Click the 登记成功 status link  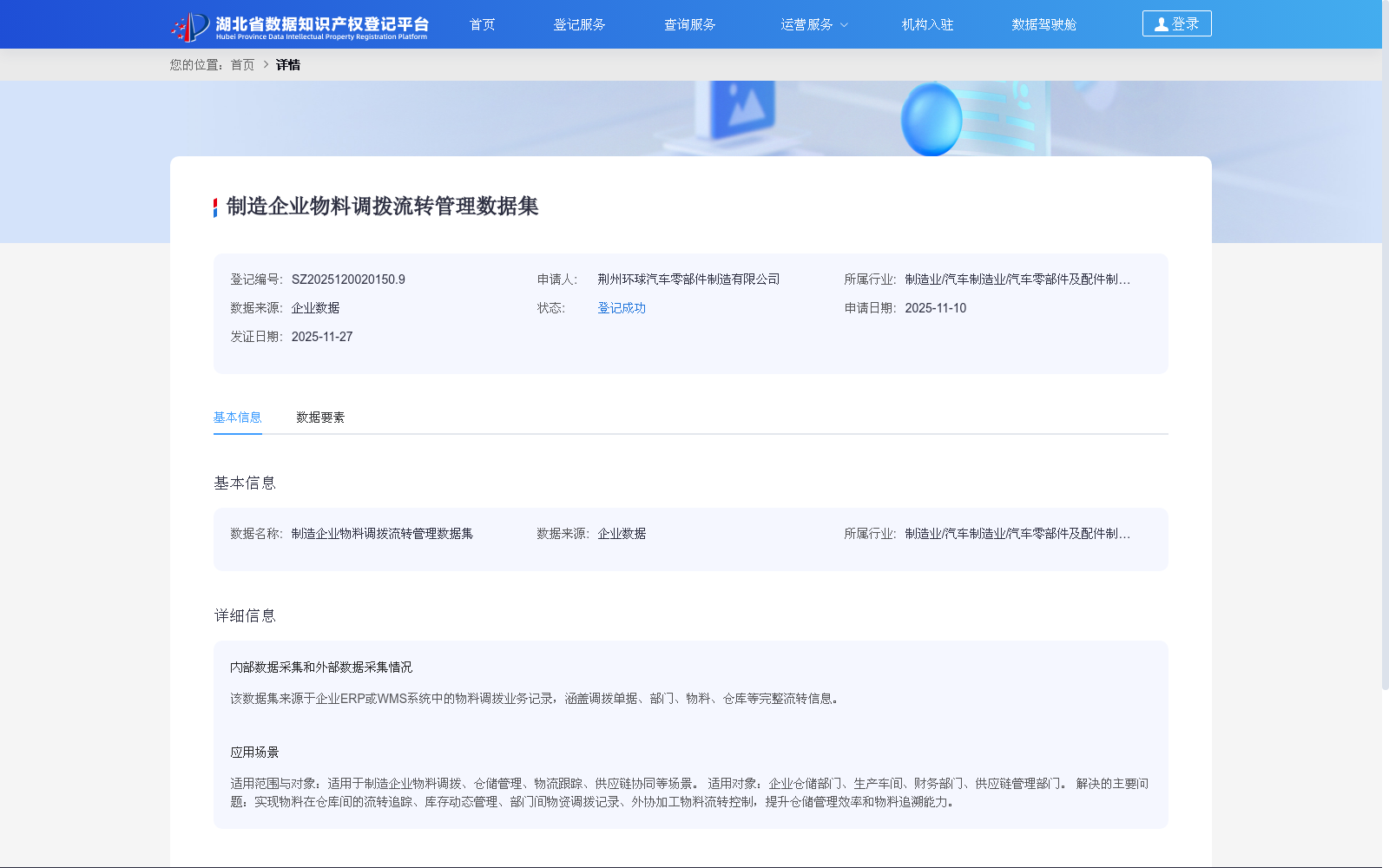pyautogui.click(x=622, y=308)
